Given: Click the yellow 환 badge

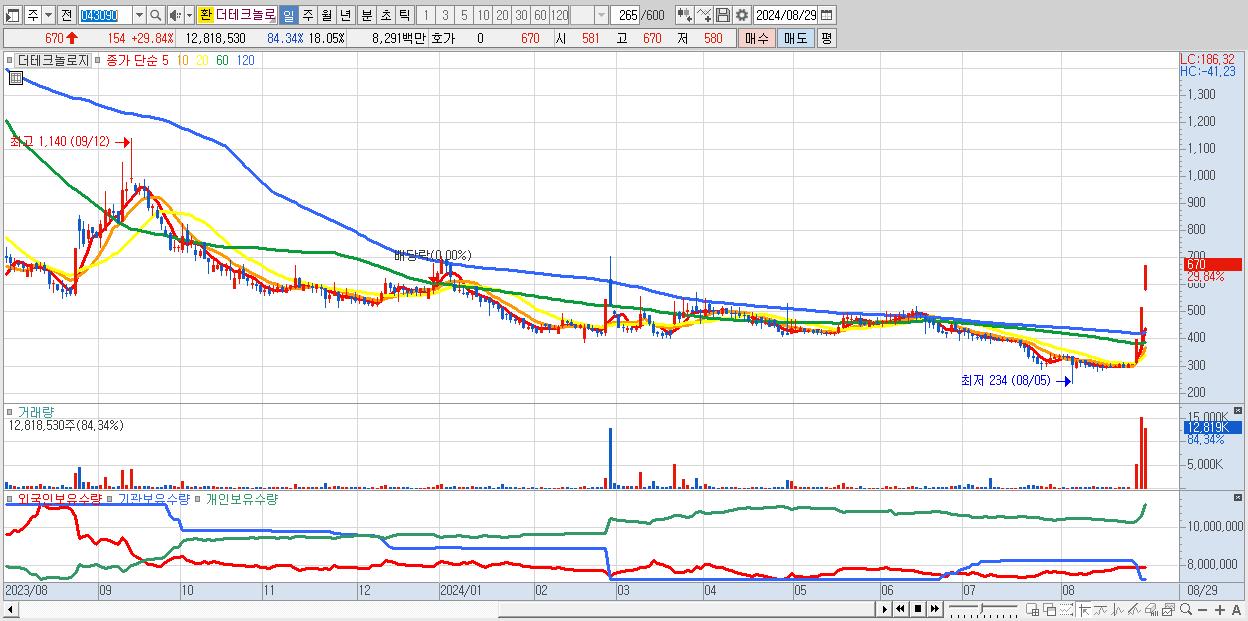Looking at the screenshot, I should click(206, 15).
